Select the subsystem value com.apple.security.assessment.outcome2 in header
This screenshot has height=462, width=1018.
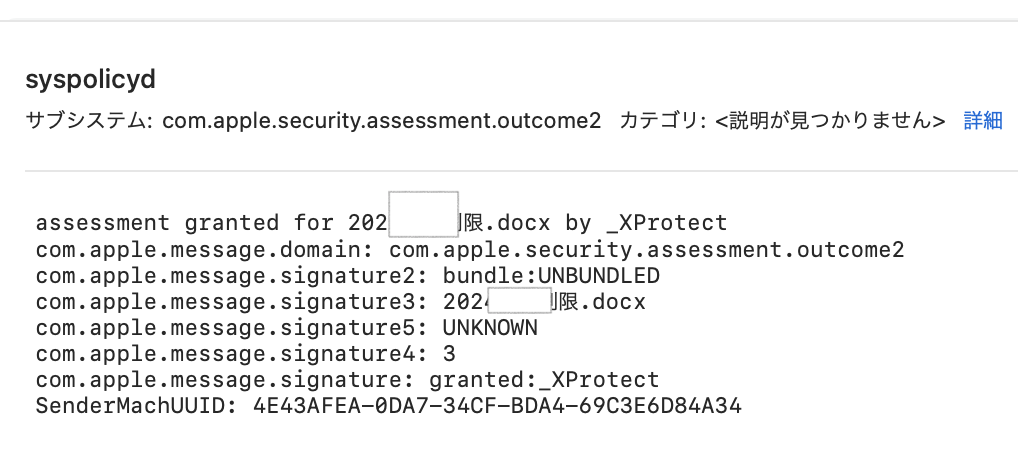[381, 121]
